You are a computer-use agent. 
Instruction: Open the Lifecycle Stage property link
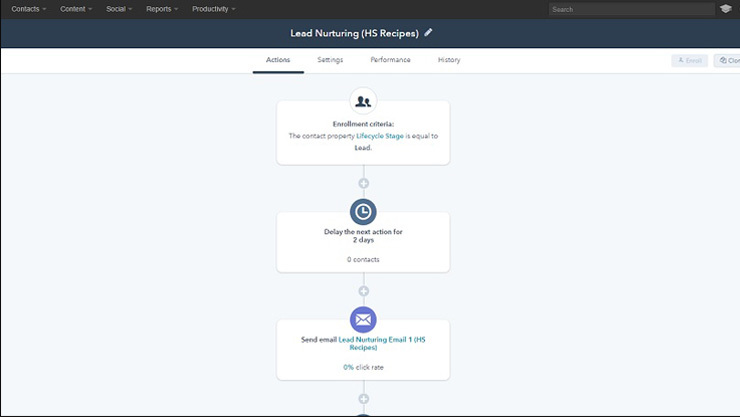(x=380, y=136)
